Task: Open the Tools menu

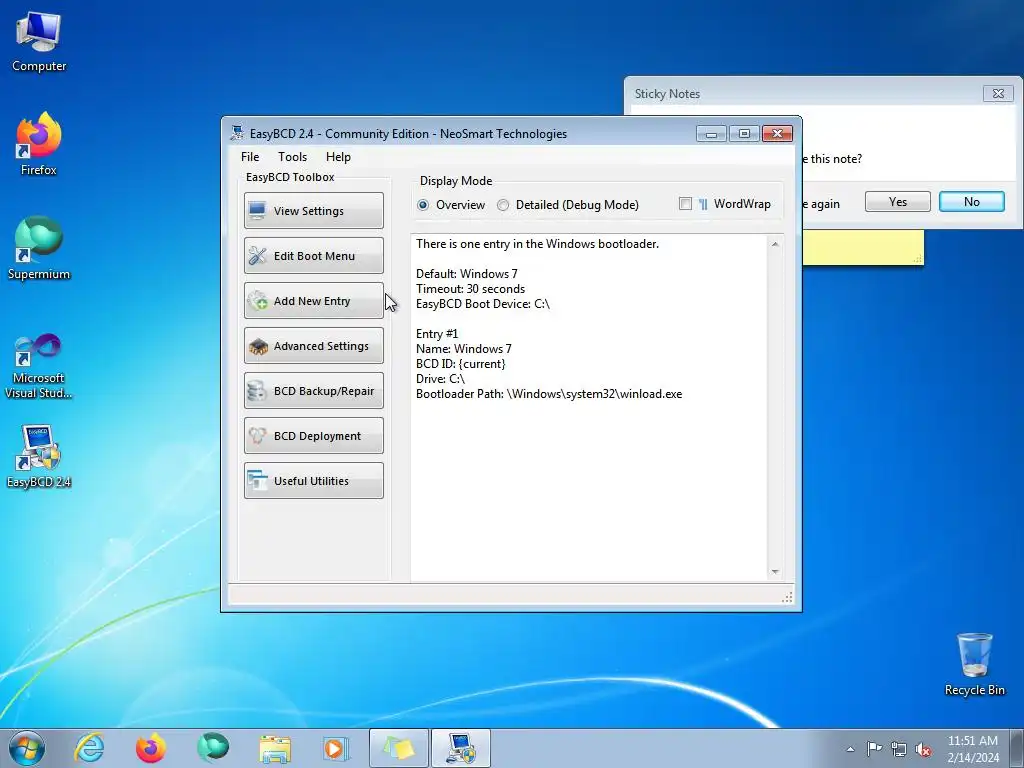Action: 292,157
